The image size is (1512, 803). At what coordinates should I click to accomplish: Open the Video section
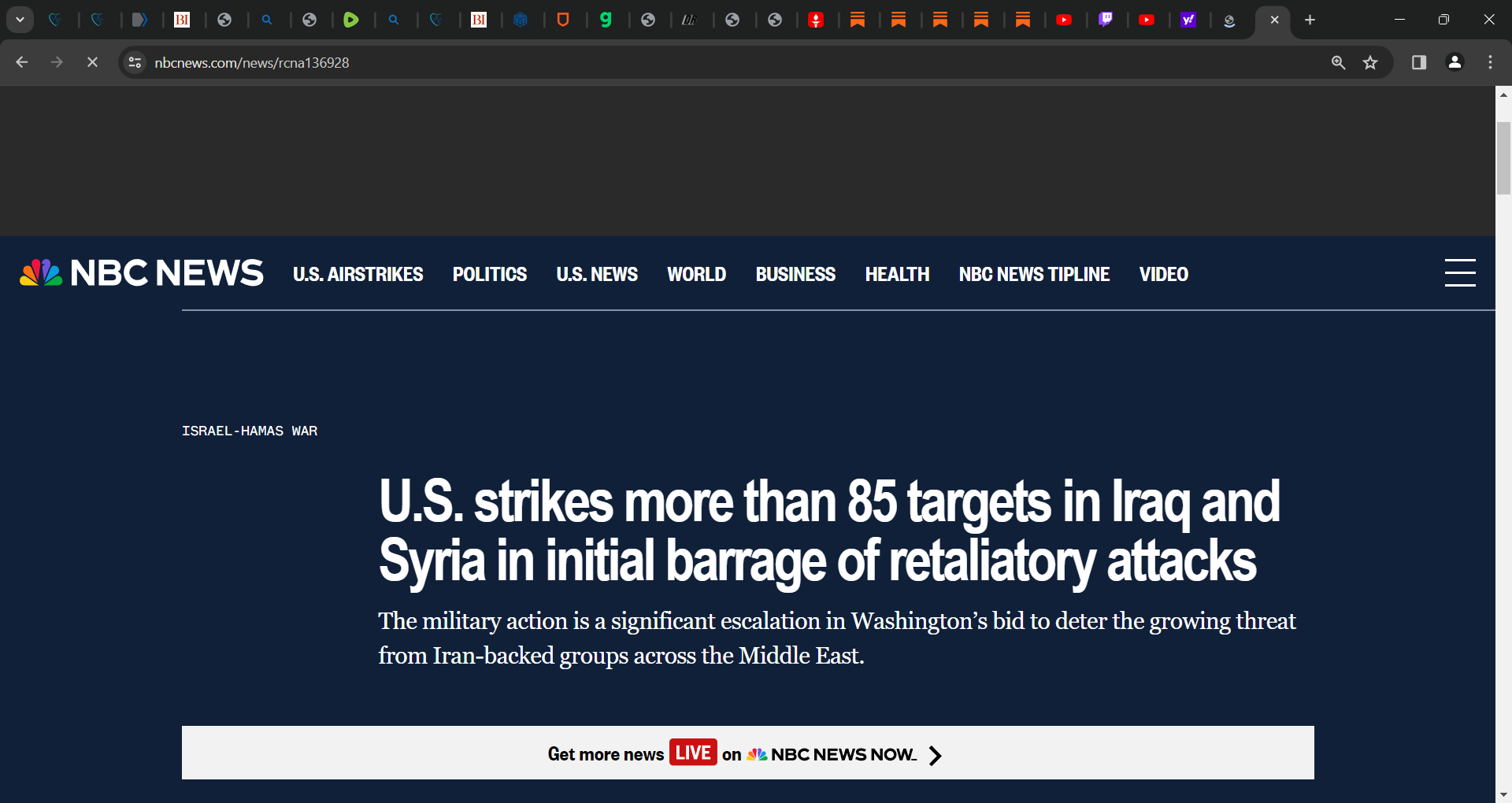point(1164,274)
